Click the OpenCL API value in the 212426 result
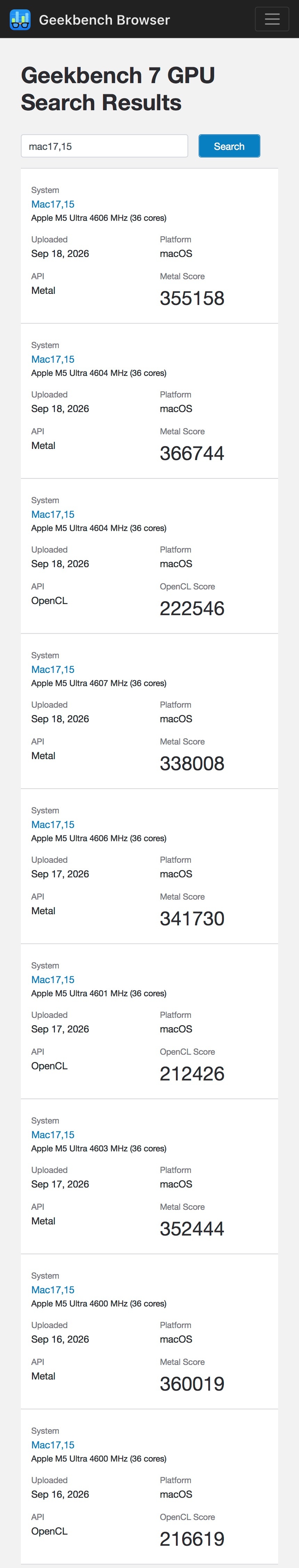The width and height of the screenshot is (299, 1568). [x=49, y=1066]
